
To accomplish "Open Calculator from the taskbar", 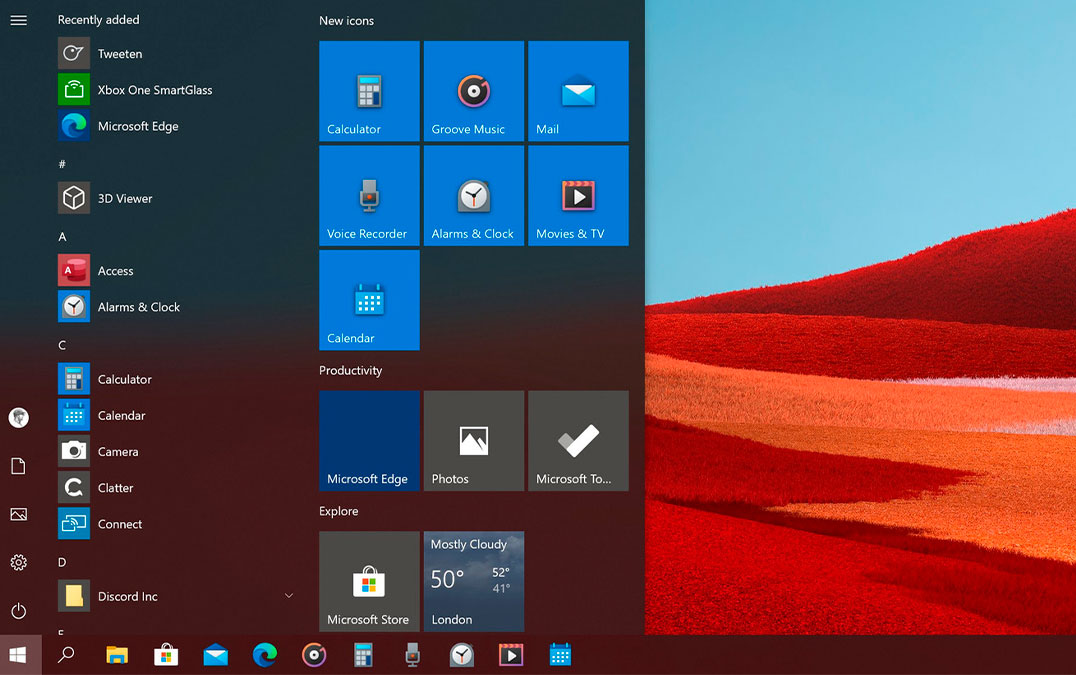I will coord(363,655).
